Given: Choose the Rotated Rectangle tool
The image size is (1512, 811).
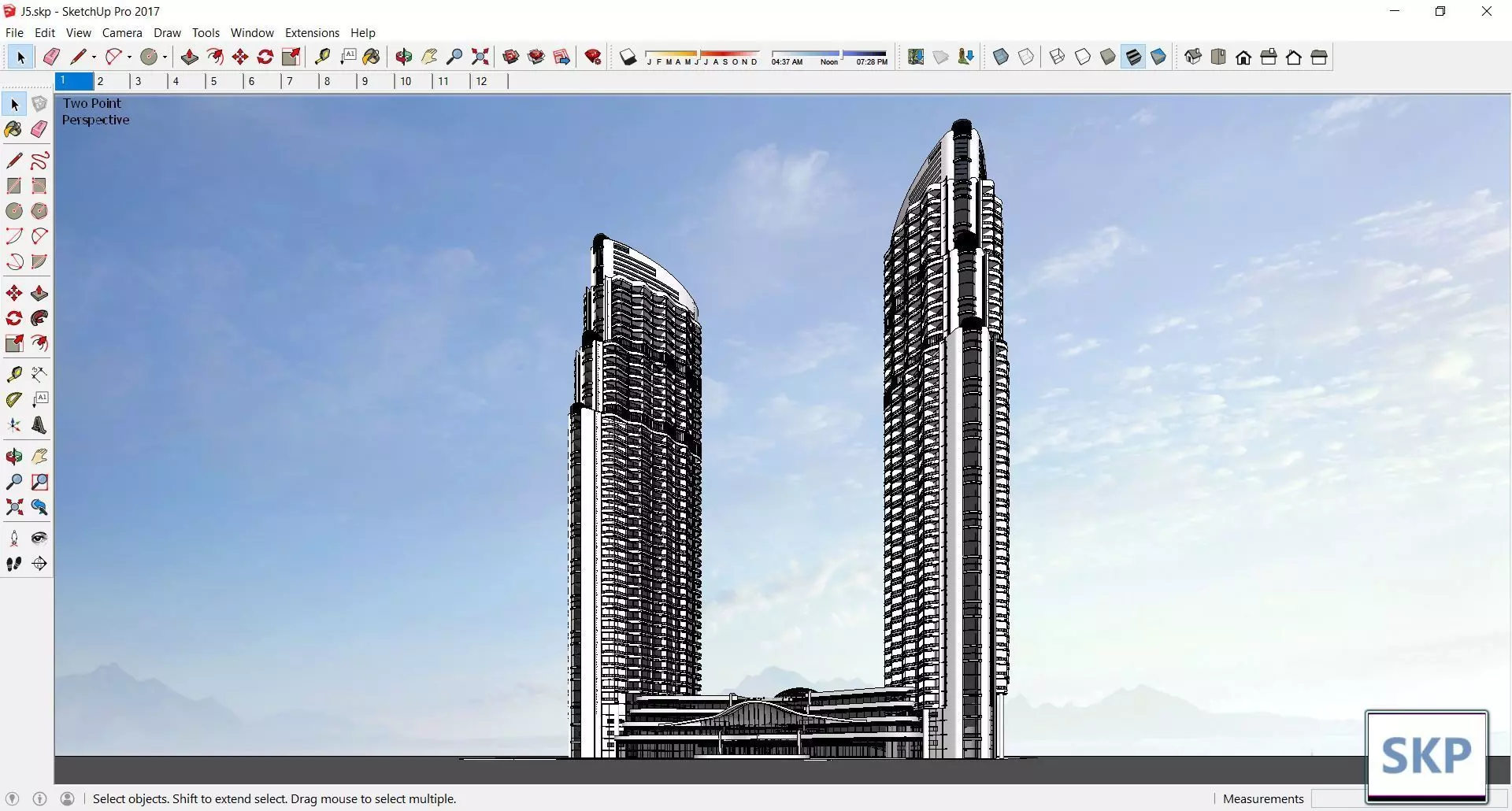Looking at the screenshot, I should tap(39, 186).
